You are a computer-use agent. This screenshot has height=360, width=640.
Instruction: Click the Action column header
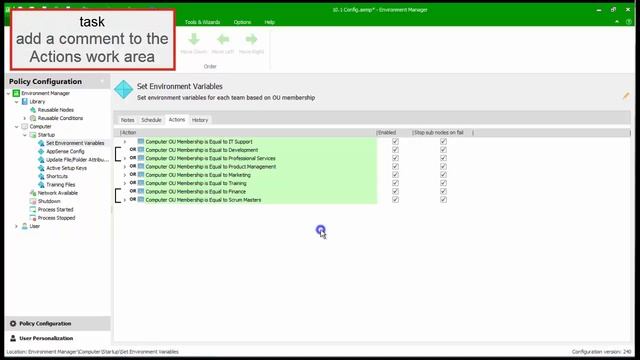247,133
